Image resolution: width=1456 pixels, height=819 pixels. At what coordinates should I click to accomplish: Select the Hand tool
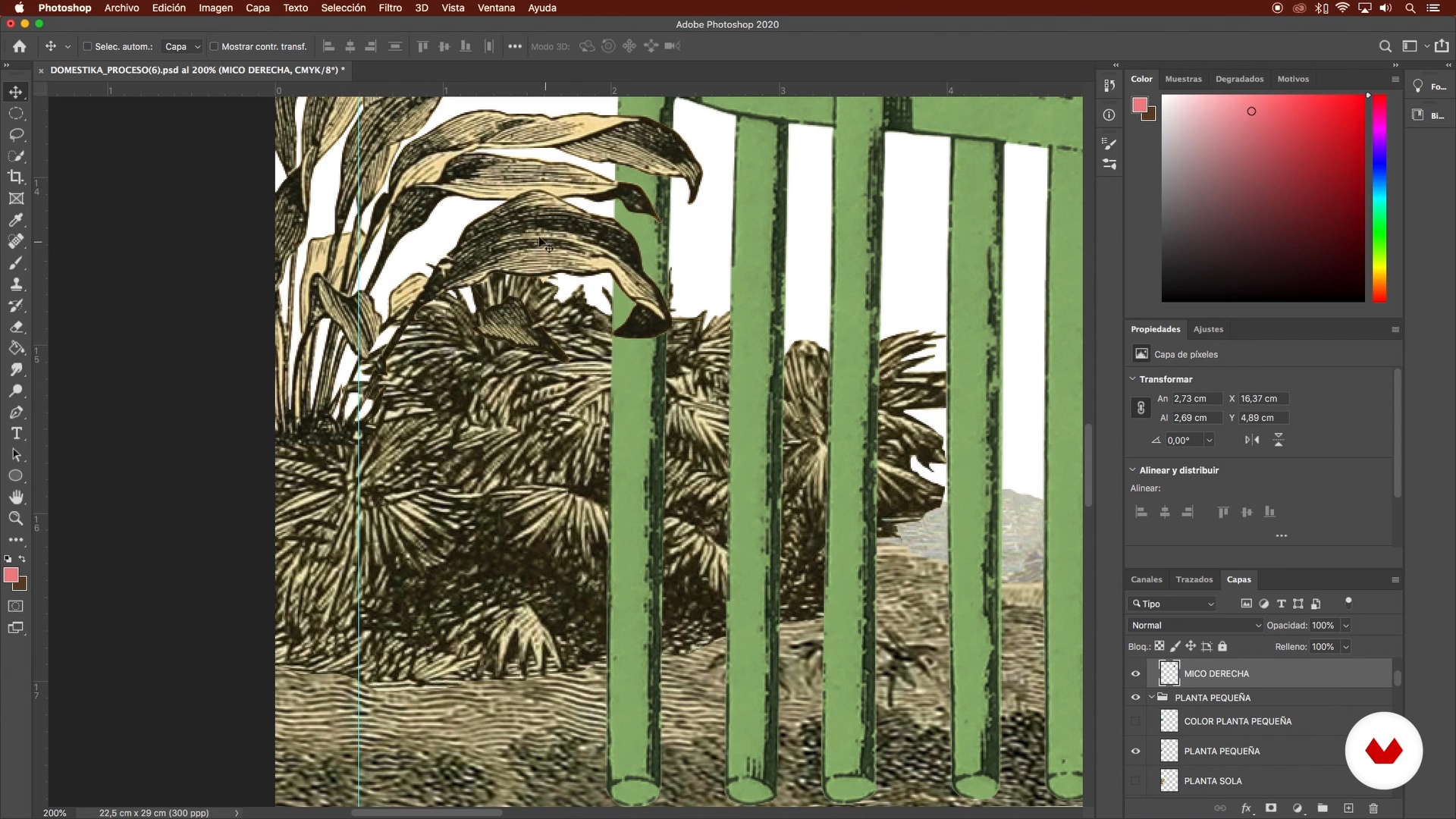pyautogui.click(x=16, y=497)
